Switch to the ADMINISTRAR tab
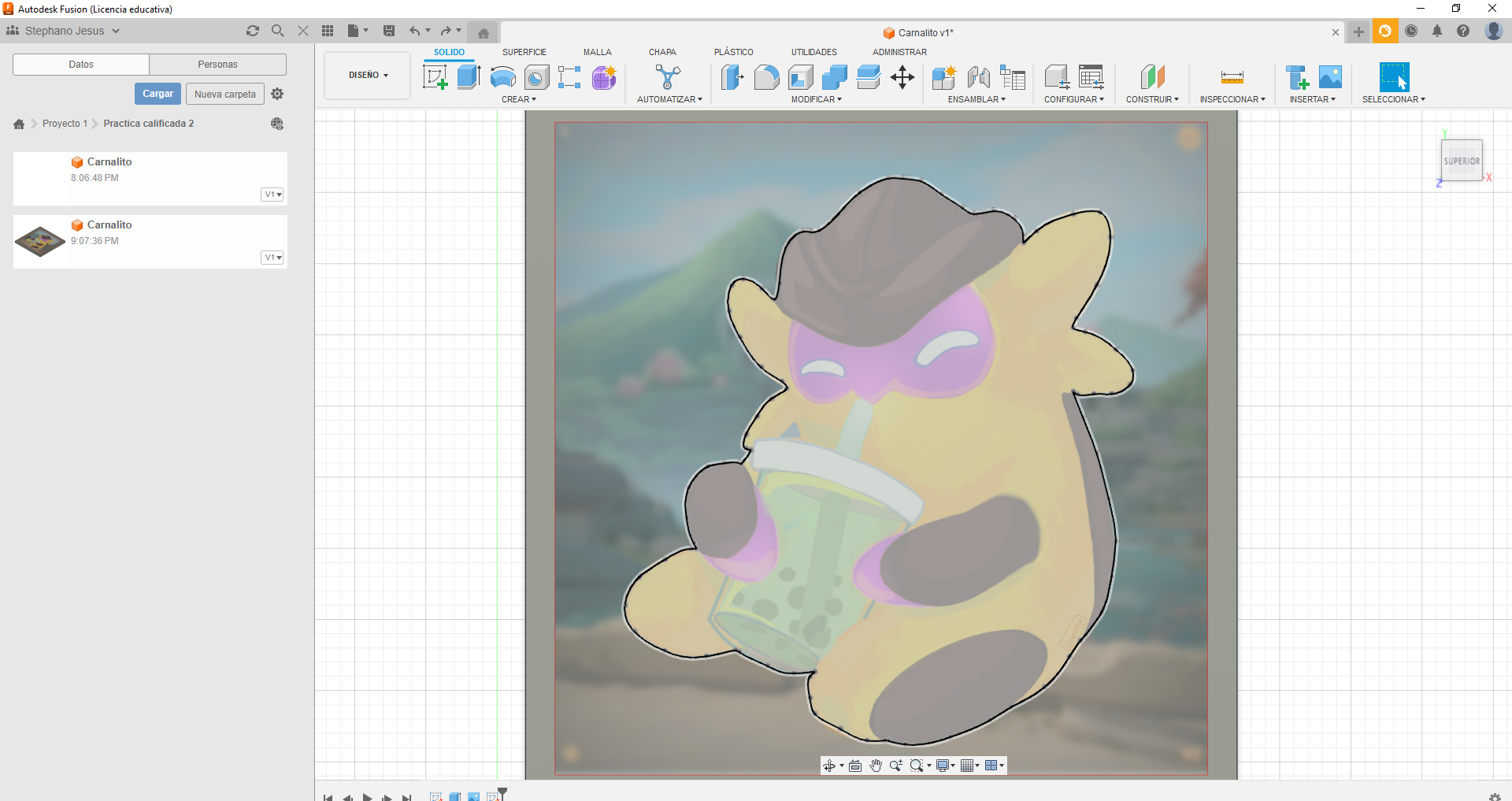The width and height of the screenshot is (1512, 801). pos(899,52)
